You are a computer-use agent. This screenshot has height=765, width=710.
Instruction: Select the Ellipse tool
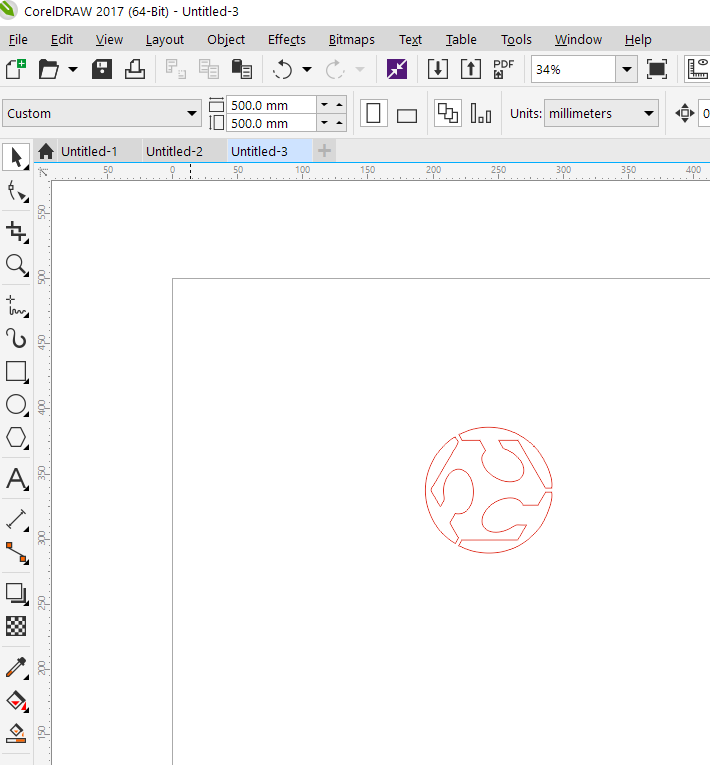[x=17, y=405]
